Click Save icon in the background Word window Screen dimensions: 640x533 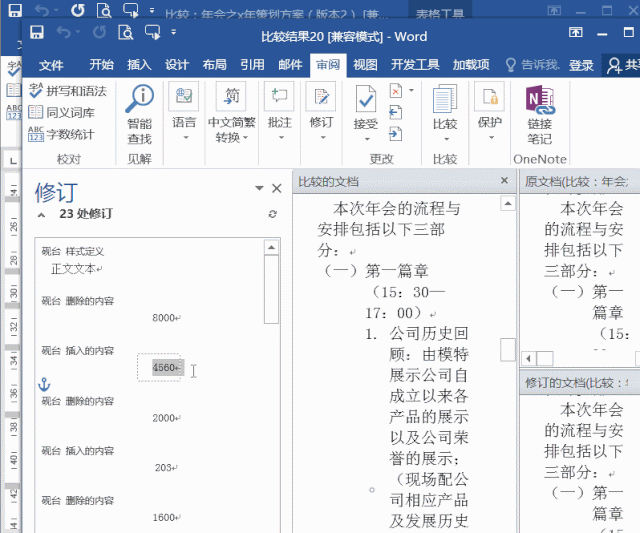[x=15, y=9]
